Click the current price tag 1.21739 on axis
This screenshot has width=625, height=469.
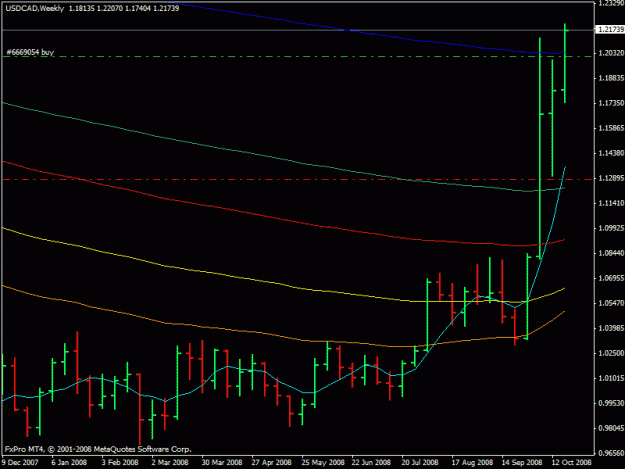coord(609,29)
